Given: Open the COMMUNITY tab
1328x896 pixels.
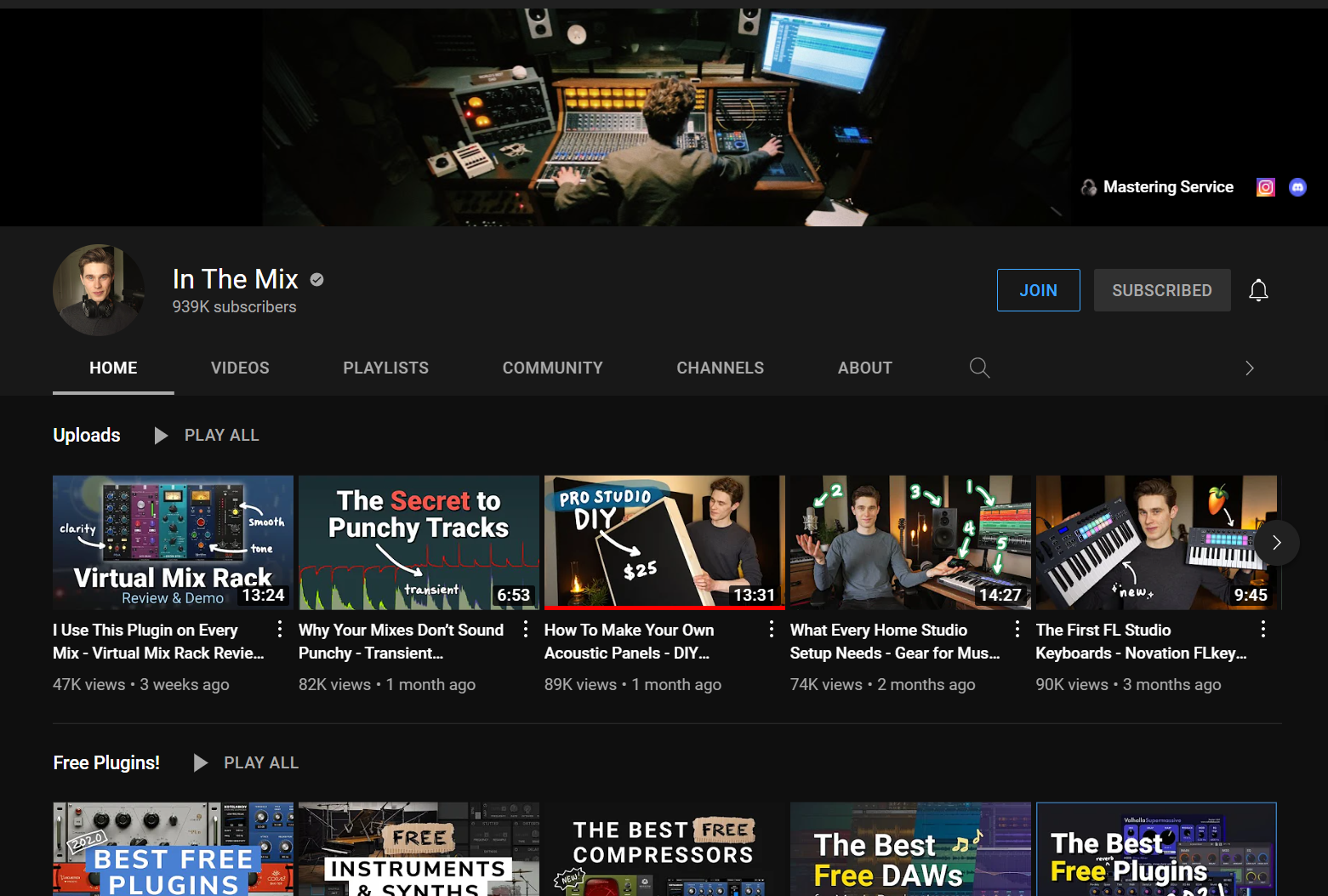Looking at the screenshot, I should (x=552, y=368).
